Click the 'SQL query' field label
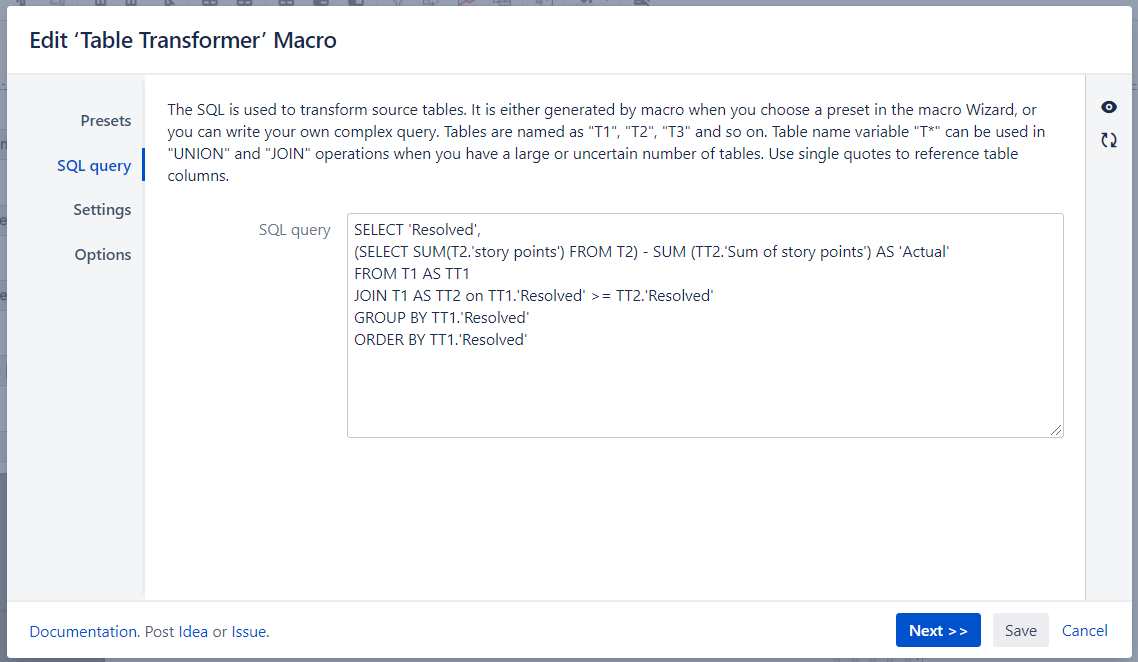The height and width of the screenshot is (662, 1138). pos(294,230)
